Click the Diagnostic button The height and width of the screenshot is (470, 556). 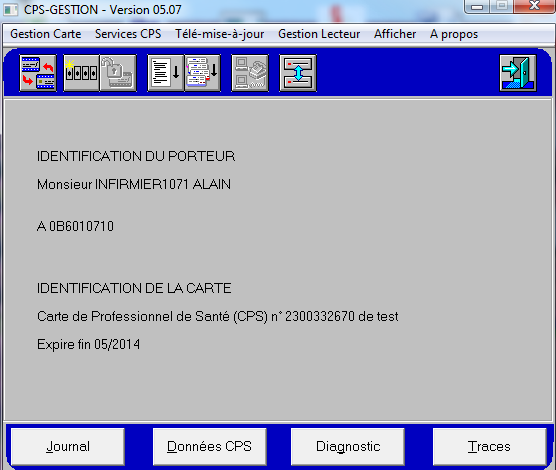(348, 446)
